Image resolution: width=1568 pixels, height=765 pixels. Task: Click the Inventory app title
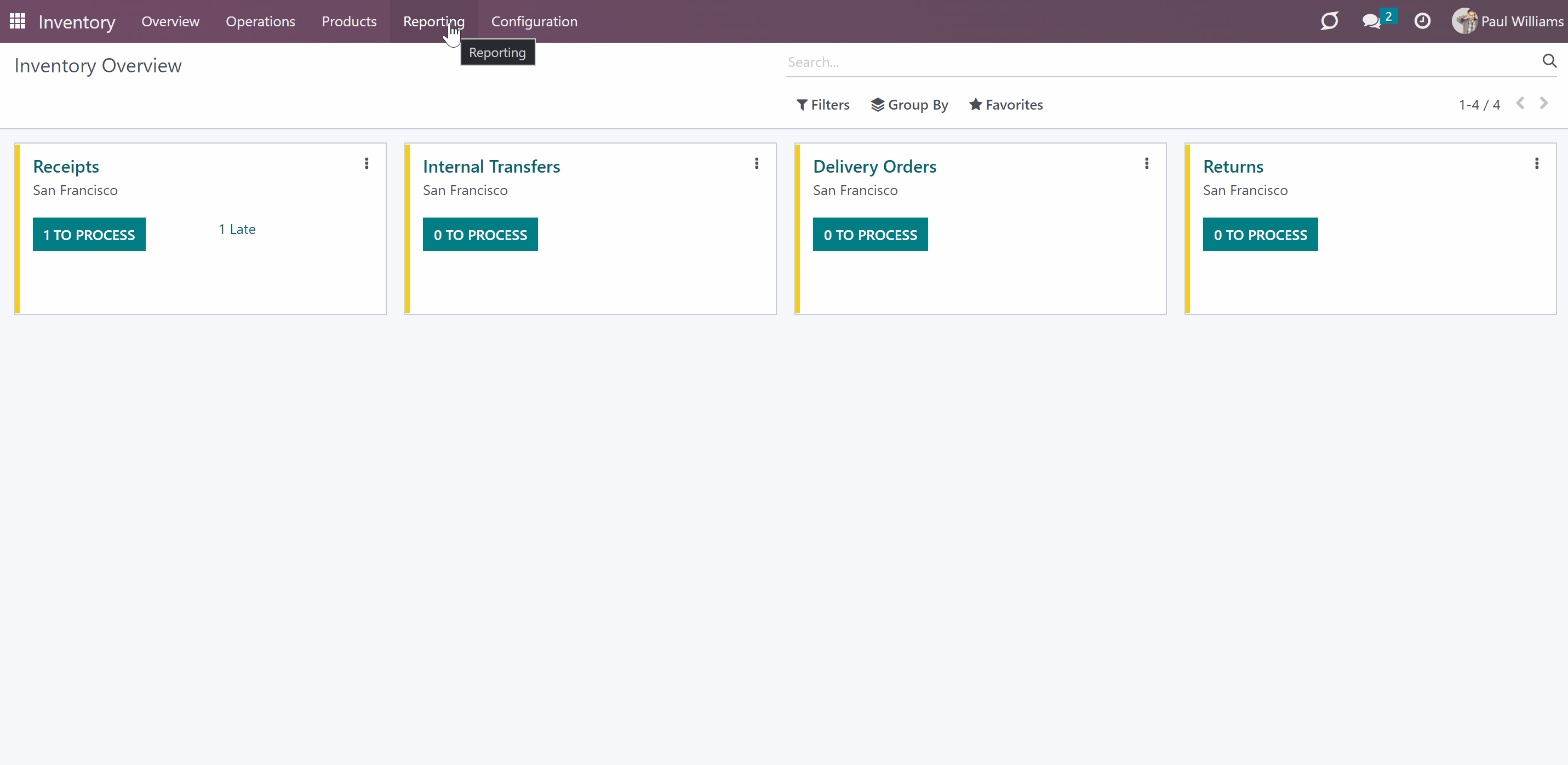point(77,22)
